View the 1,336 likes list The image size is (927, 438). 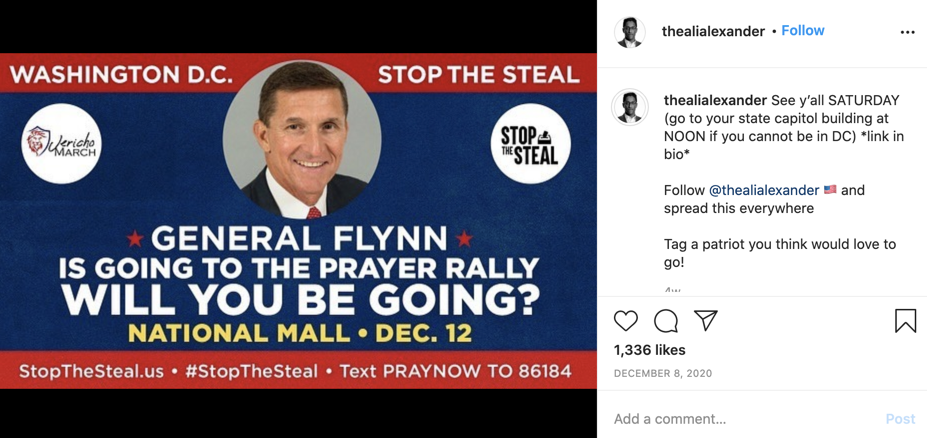click(x=650, y=350)
